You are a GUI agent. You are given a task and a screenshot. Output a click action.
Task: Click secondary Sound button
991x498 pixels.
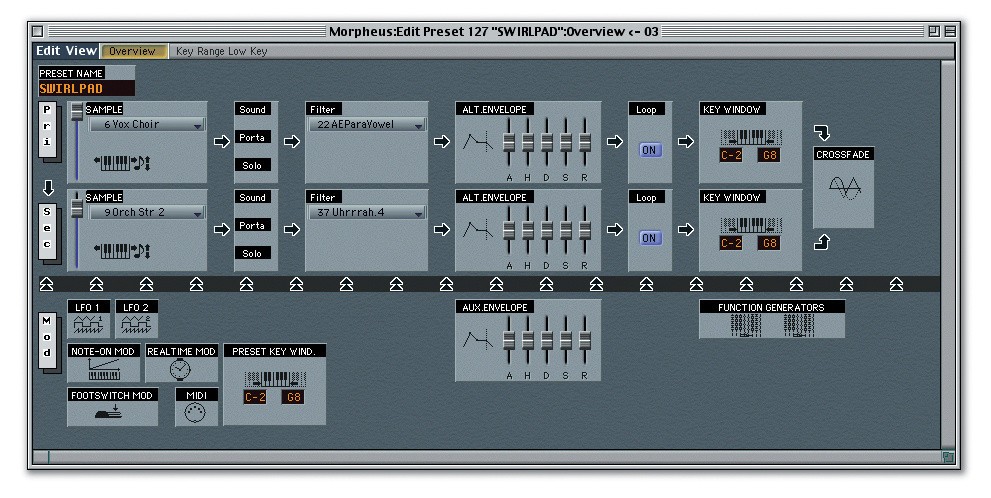pyautogui.click(x=252, y=197)
